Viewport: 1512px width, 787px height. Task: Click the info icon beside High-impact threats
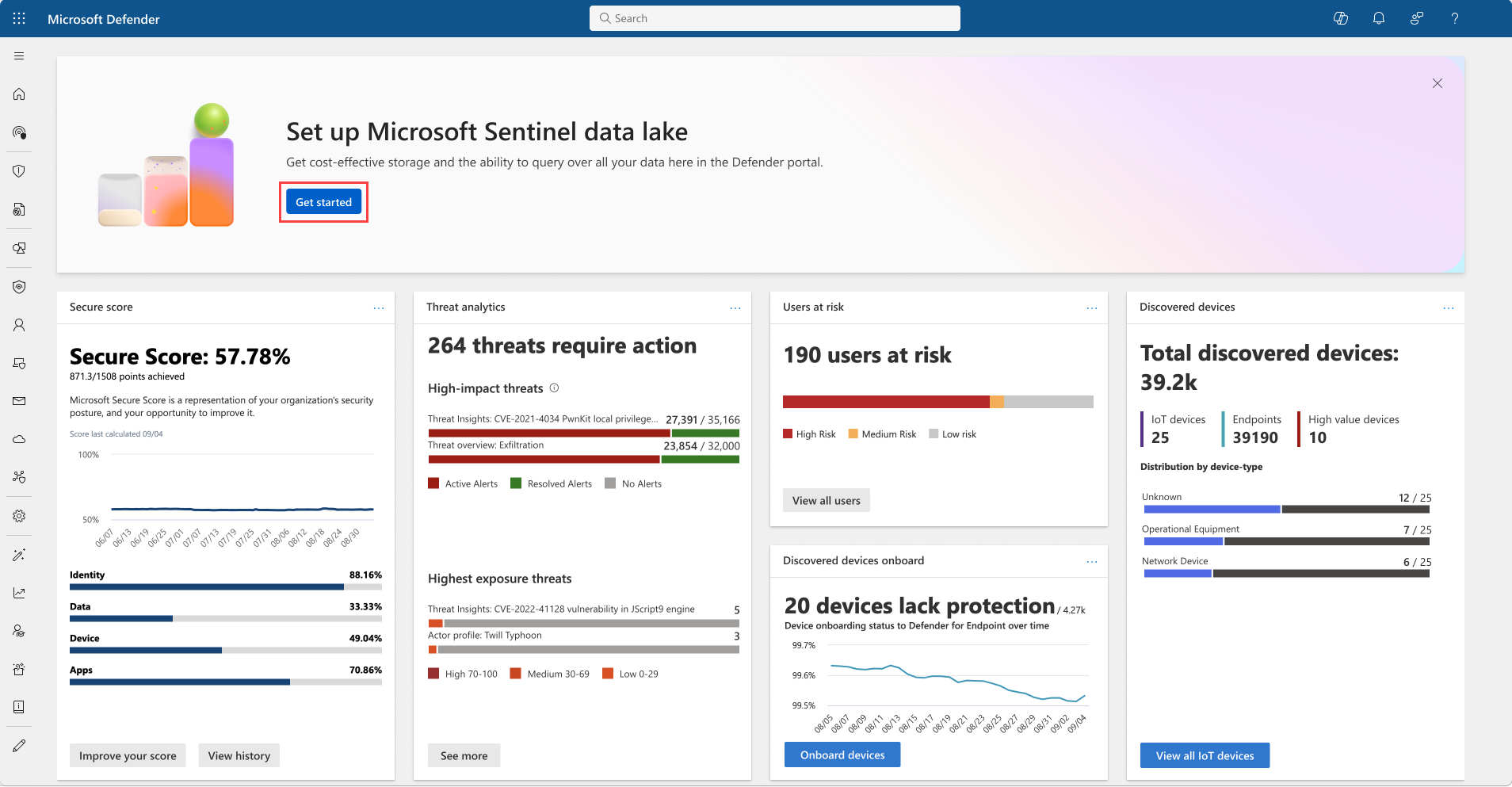coord(555,388)
